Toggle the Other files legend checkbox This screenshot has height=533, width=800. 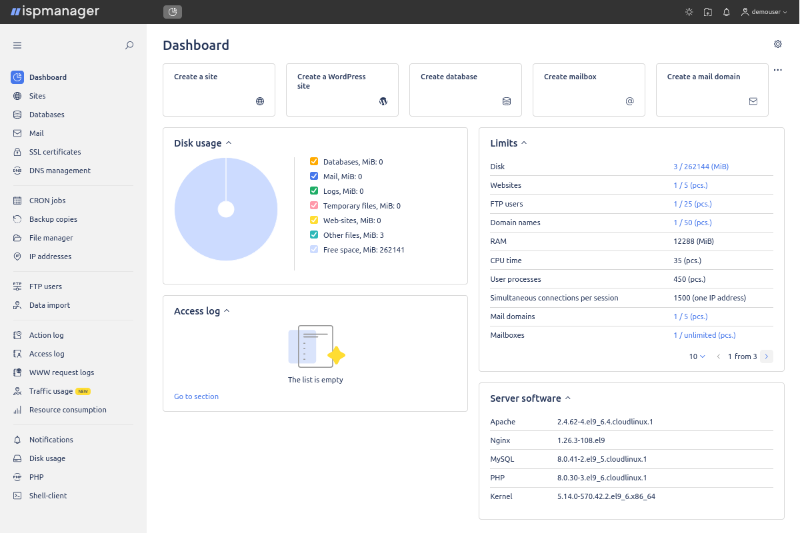pos(314,235)
